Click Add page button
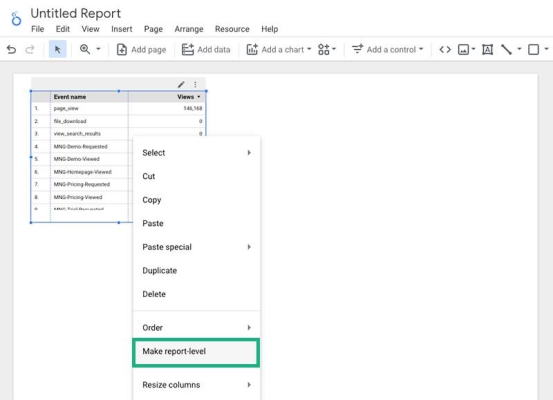Viewport: 553px width, 400px height. (141, 49)
